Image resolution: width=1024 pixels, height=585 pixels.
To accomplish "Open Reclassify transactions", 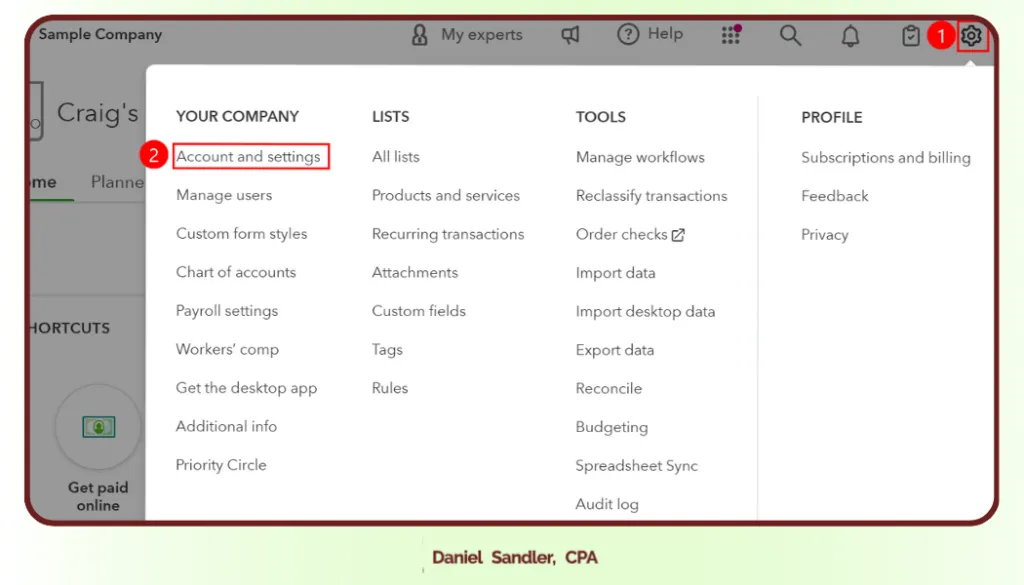I will 651,196.
